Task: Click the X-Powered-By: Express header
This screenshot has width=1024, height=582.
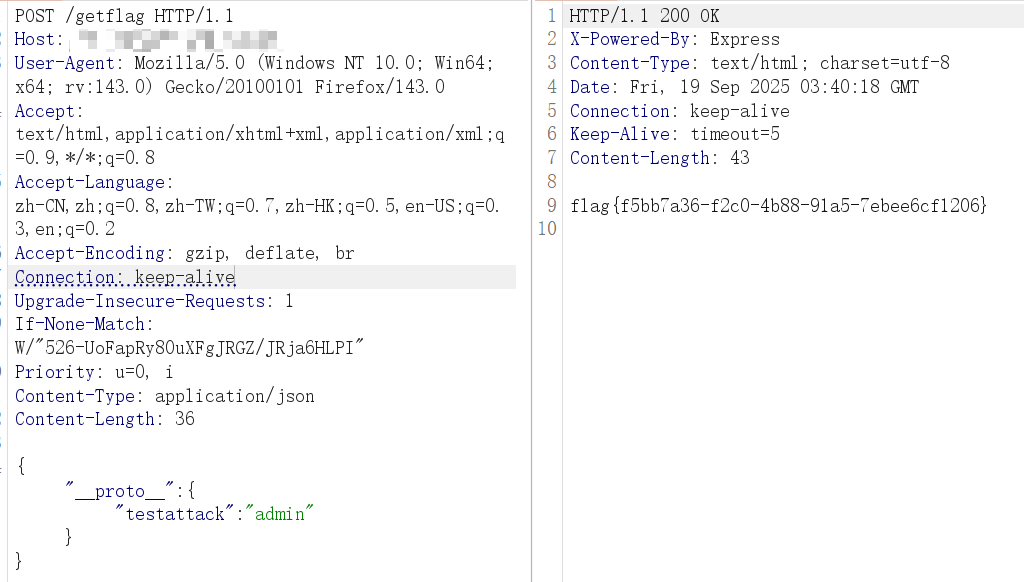Action: click(x=674, y=40)
